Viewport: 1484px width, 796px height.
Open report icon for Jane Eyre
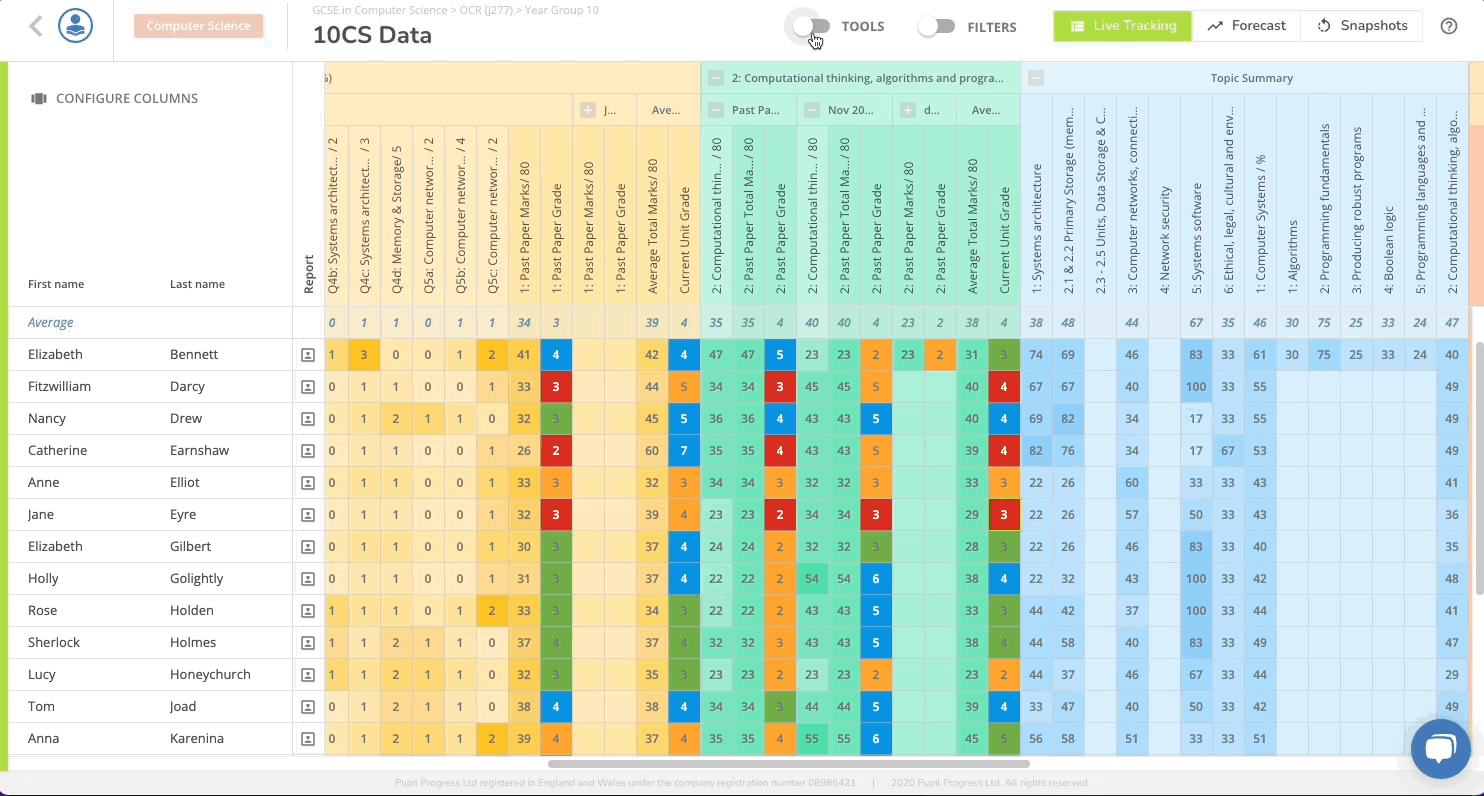[x=308, y=515]
